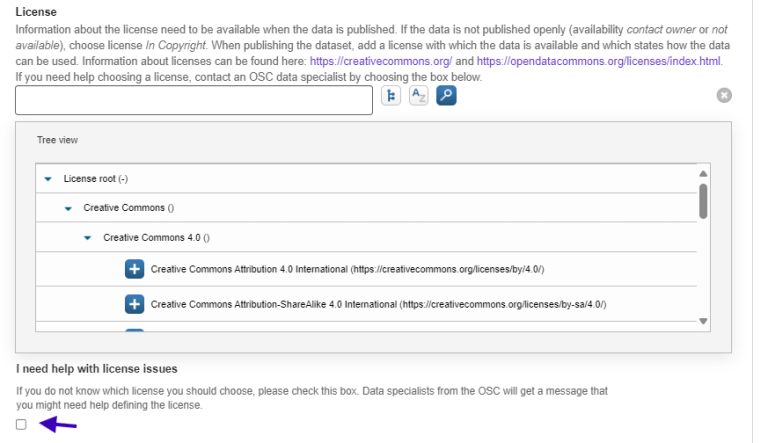Click 'I need help with license issues' heading
This screenshot has width=768, height=443.
[96, 369]
